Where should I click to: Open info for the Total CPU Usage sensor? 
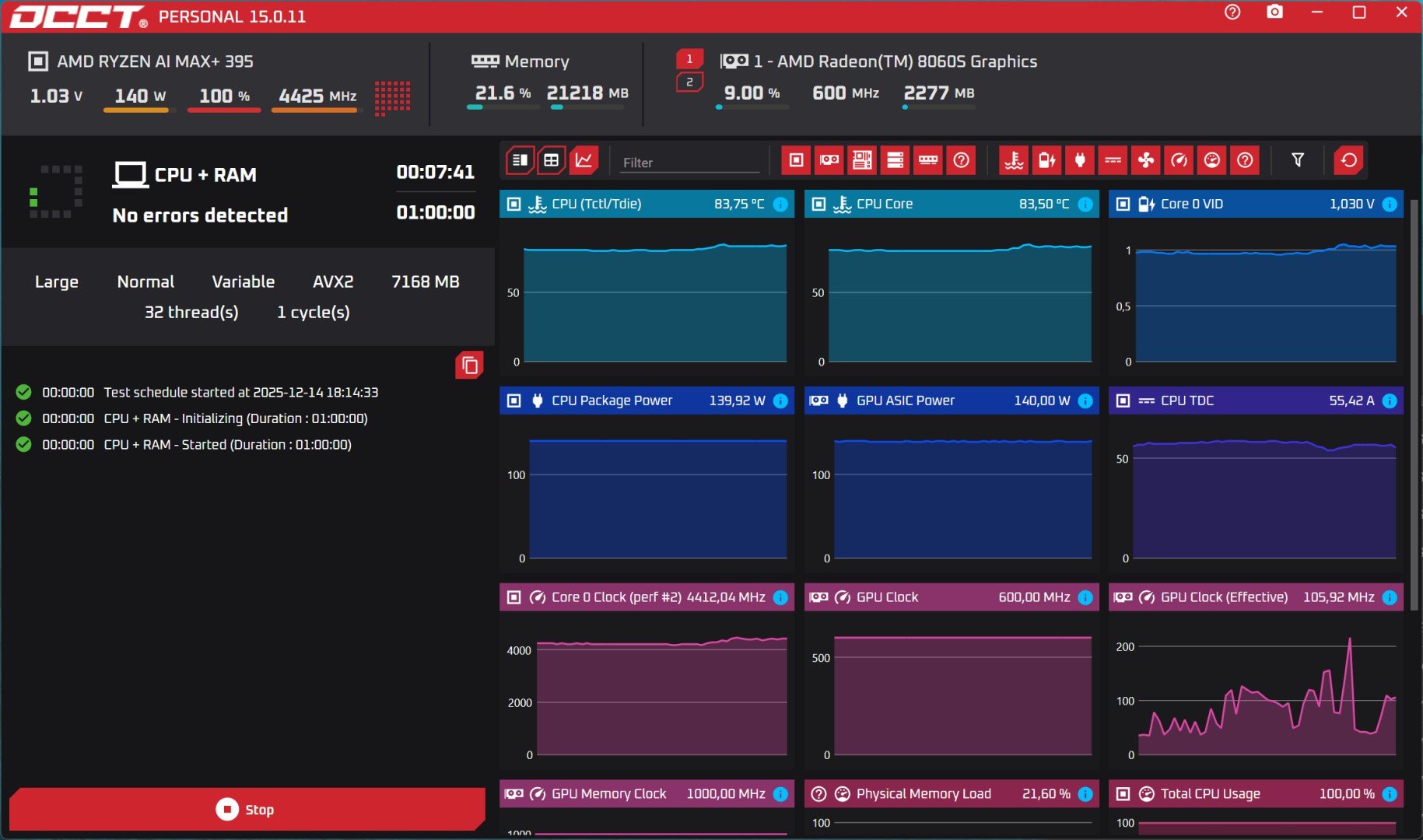pyautogui.click(x=1390, y=794)
